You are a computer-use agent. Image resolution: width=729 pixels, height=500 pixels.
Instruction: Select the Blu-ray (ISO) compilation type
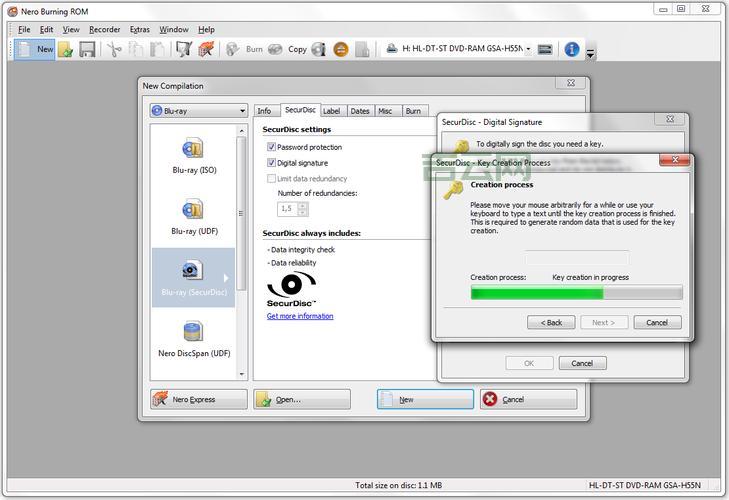[193, 156]
